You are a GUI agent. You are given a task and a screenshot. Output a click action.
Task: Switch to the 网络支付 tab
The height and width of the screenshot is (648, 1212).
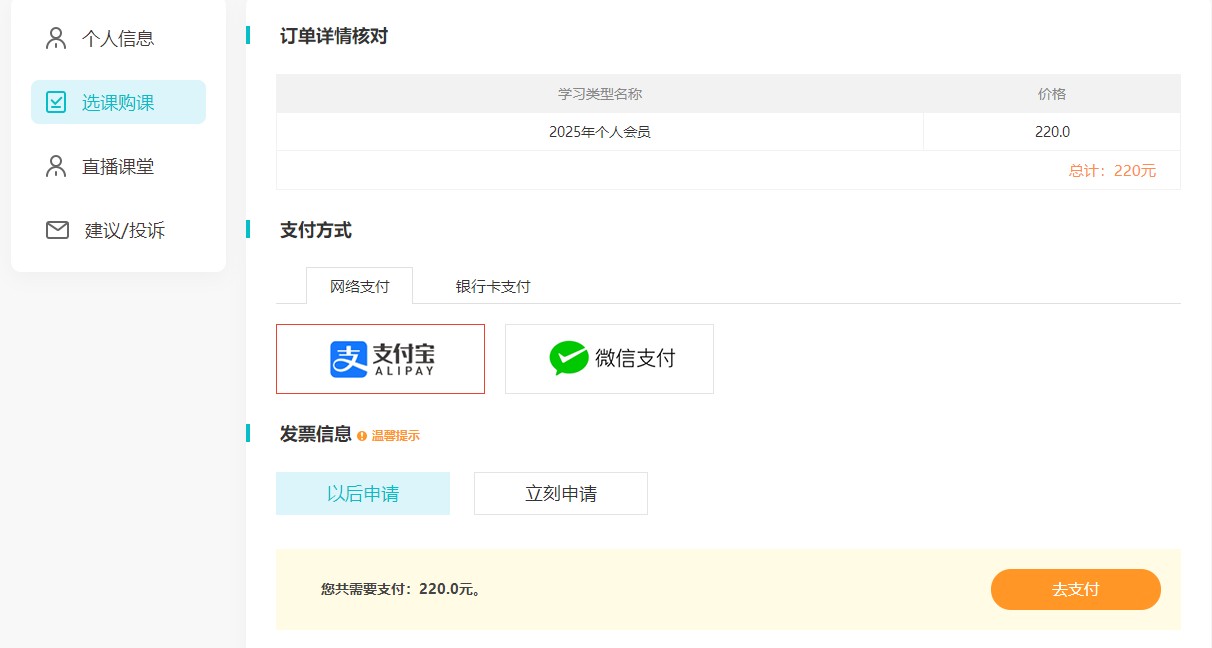tap(358, 285)
